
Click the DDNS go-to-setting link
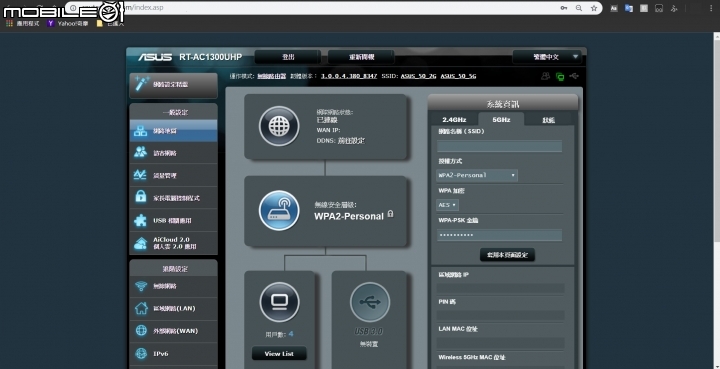(x=352, y=141)
